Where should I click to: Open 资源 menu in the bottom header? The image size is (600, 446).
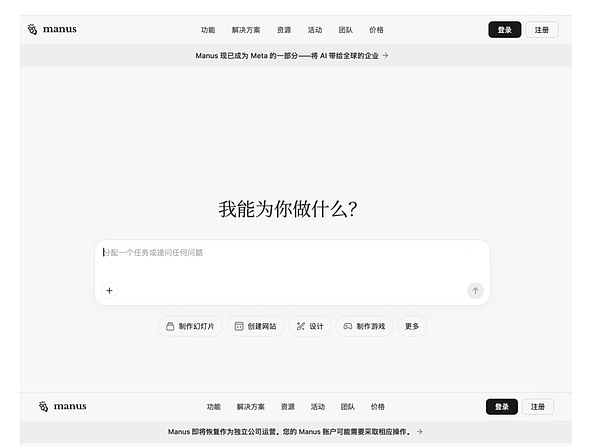[288, 407]
